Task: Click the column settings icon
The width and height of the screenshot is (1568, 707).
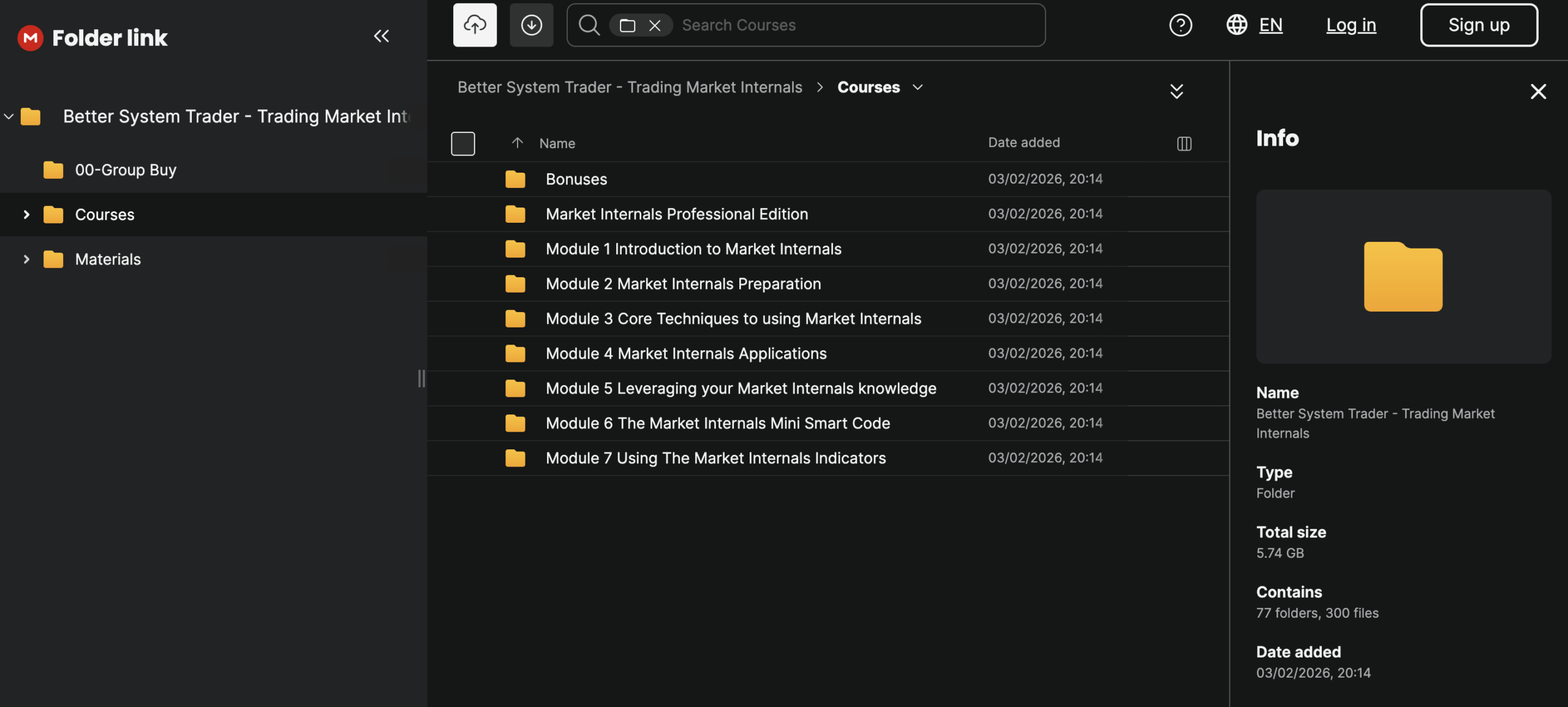Action: tap(1184, 144)
